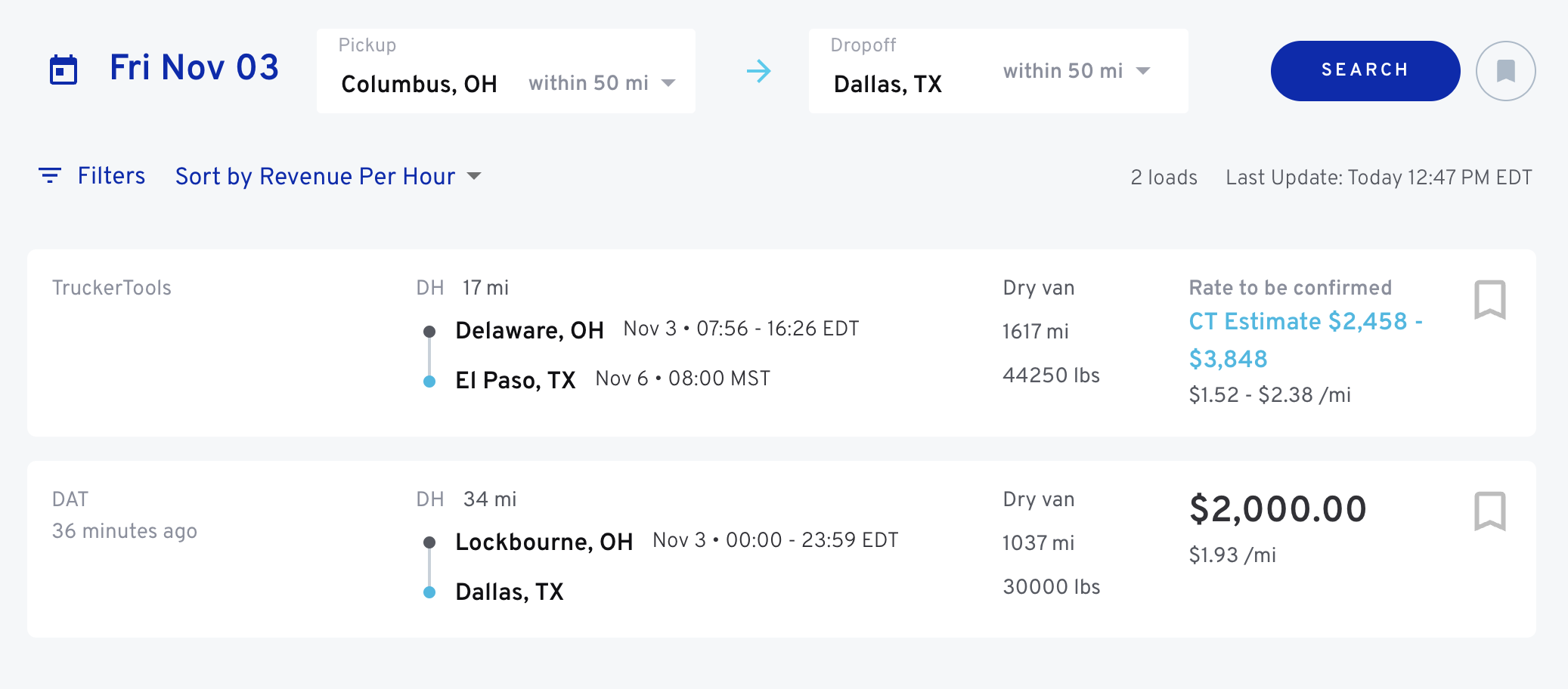The image size is (1568, 689).
Task: Click the round save search bookmark button
Action: pyautogui.click(x=1505, y=71)
